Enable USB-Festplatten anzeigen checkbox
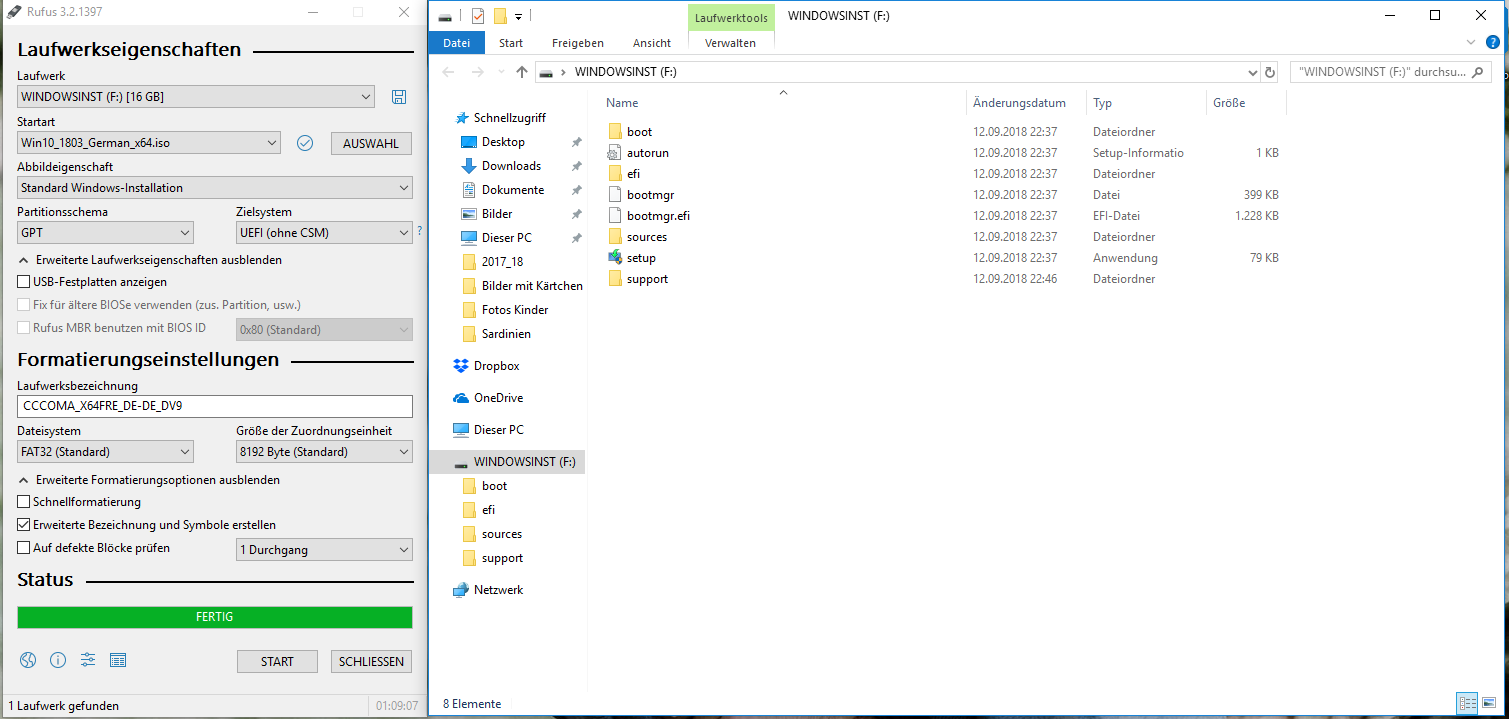 click(x=24, y=282)
